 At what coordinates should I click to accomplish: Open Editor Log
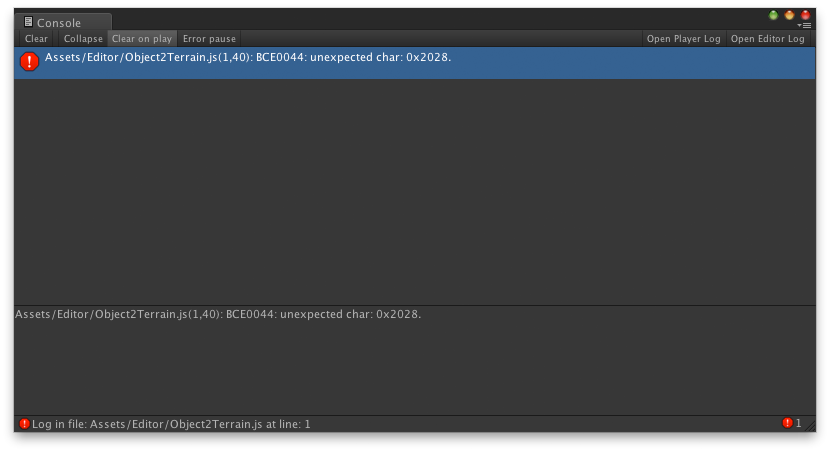point(768,39)
